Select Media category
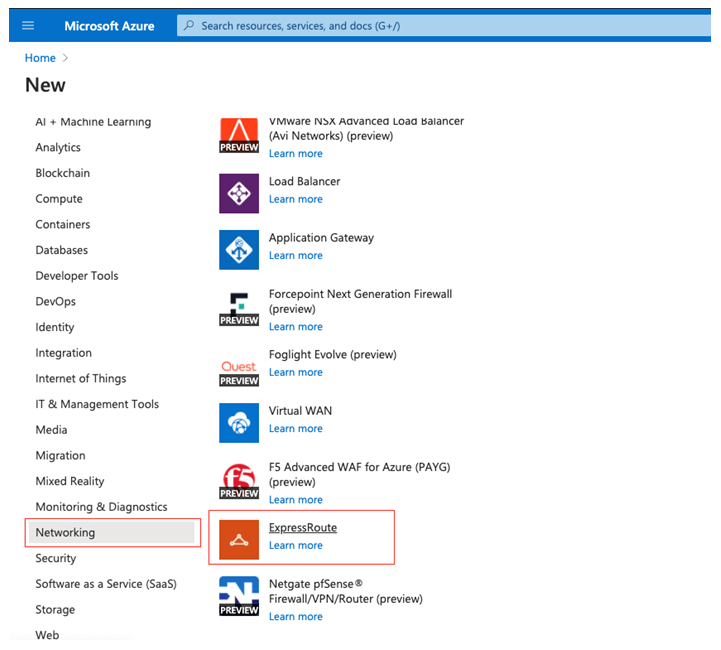 pos(51,430)
